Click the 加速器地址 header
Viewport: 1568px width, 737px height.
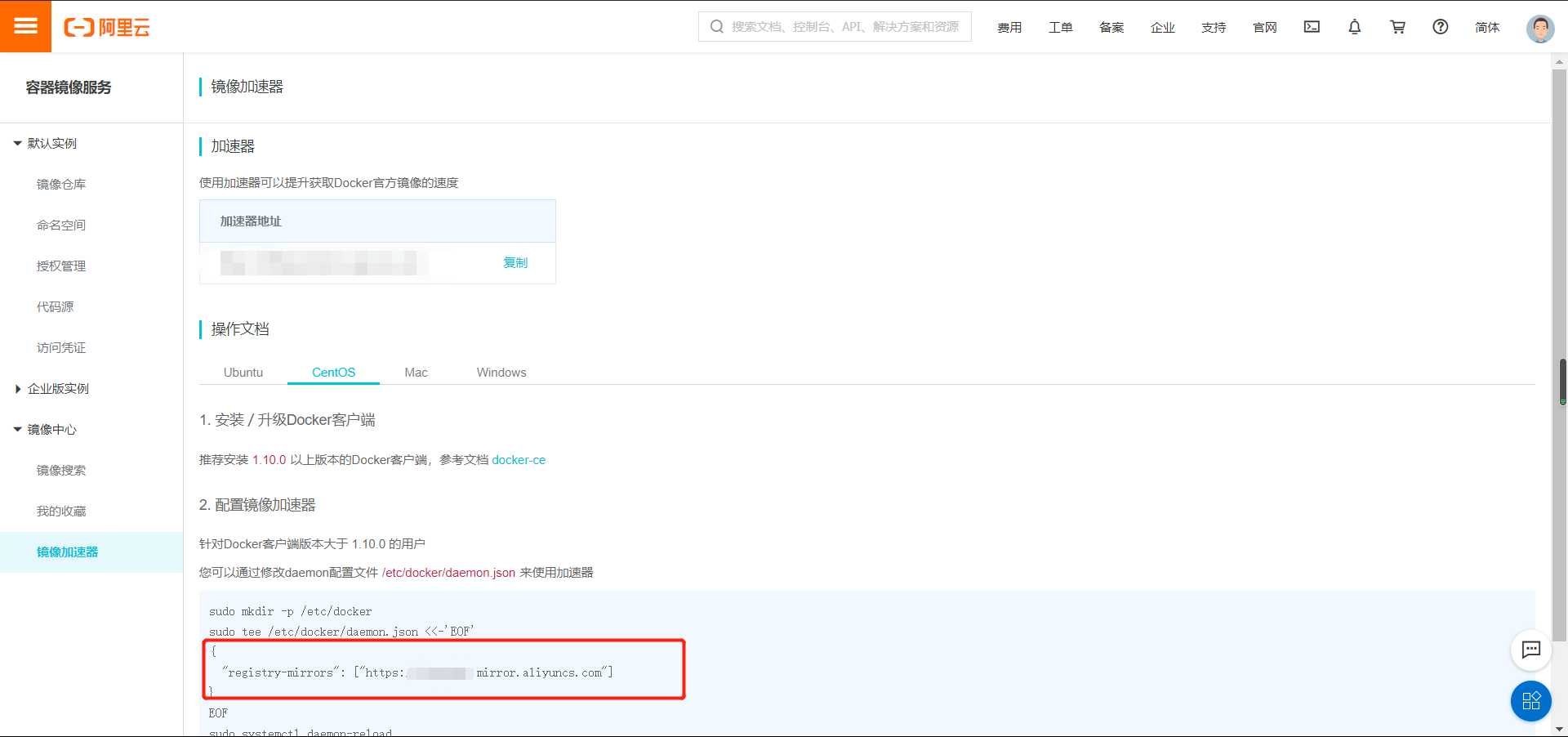pos(251,221)
